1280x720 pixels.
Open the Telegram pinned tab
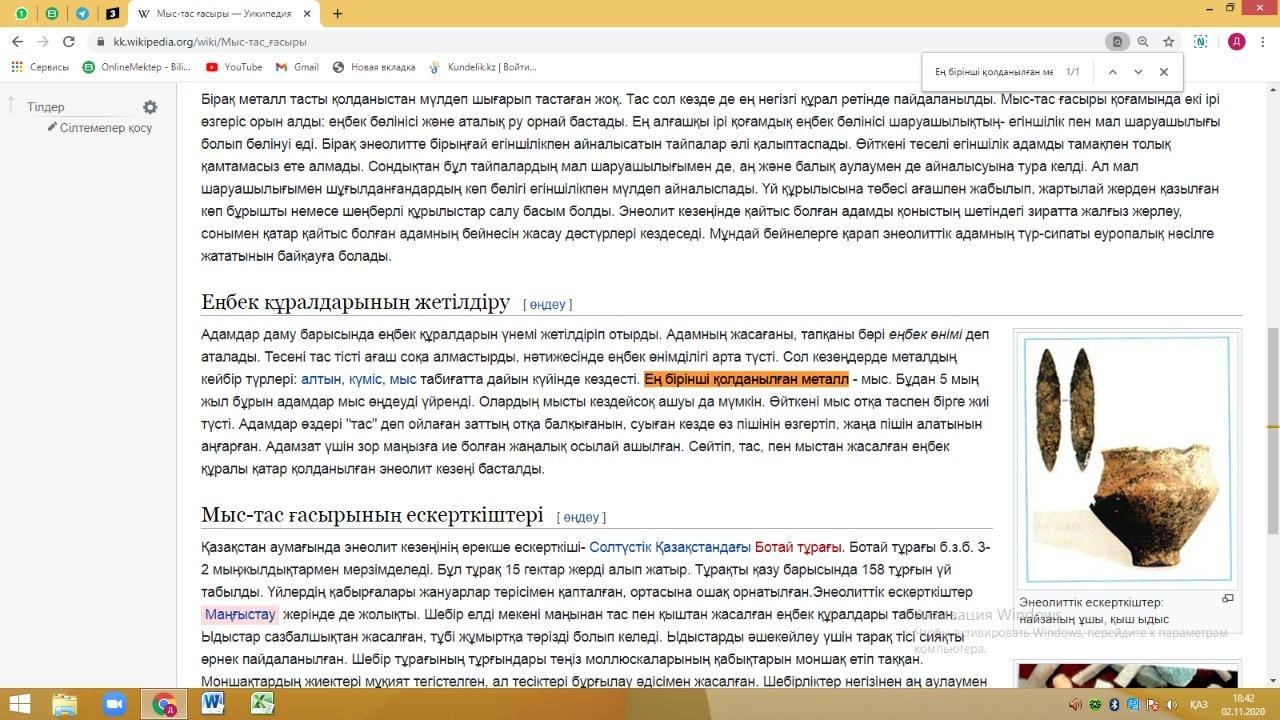click(x=82, y=14)
